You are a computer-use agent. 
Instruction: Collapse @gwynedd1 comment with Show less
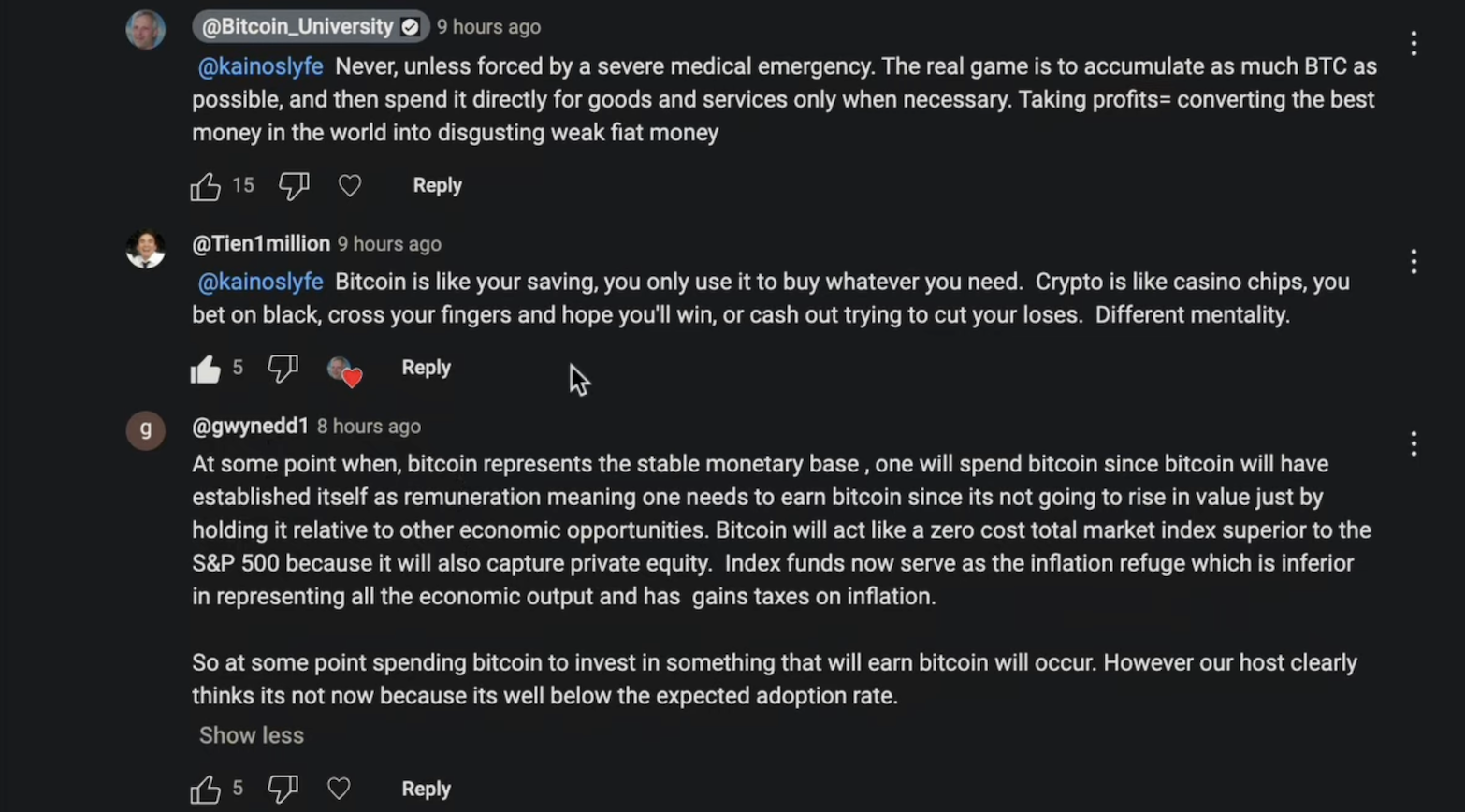[x=252, y=735]
